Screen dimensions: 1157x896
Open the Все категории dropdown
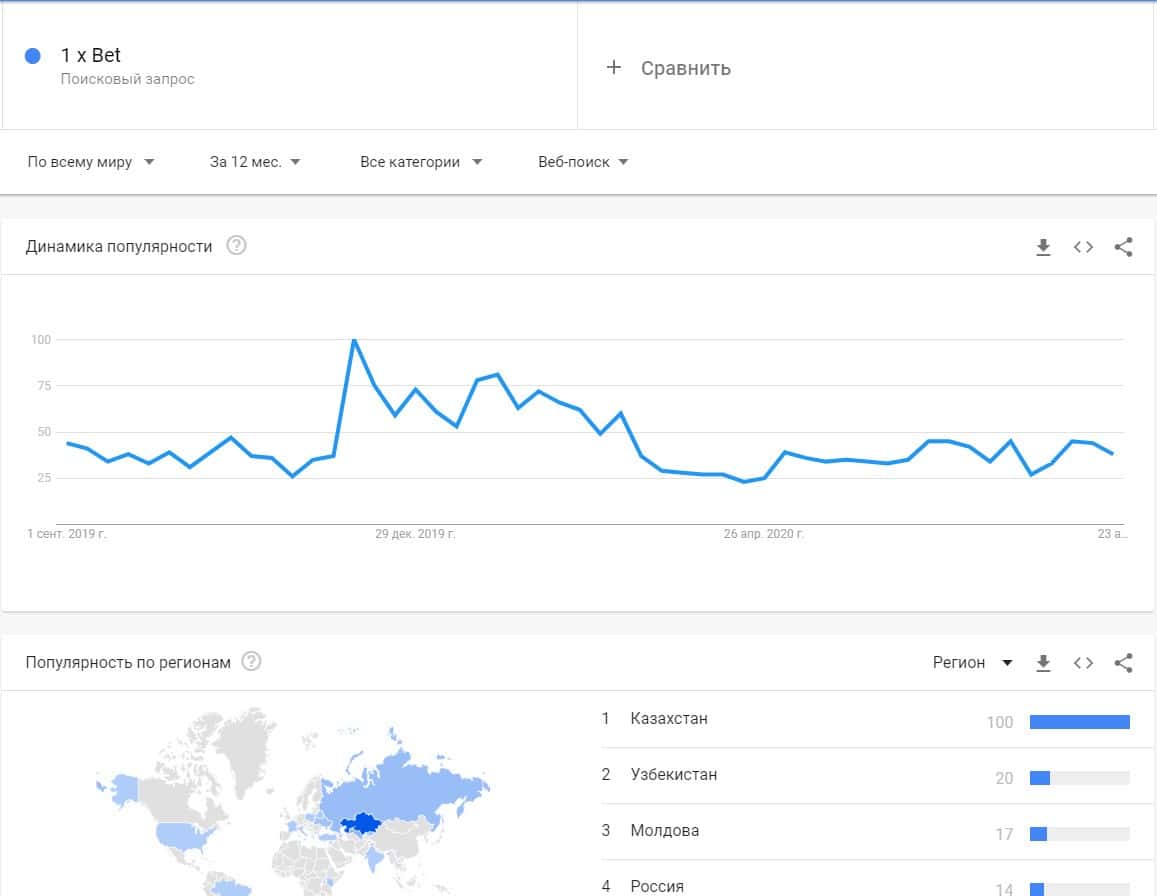click(421, 162)
